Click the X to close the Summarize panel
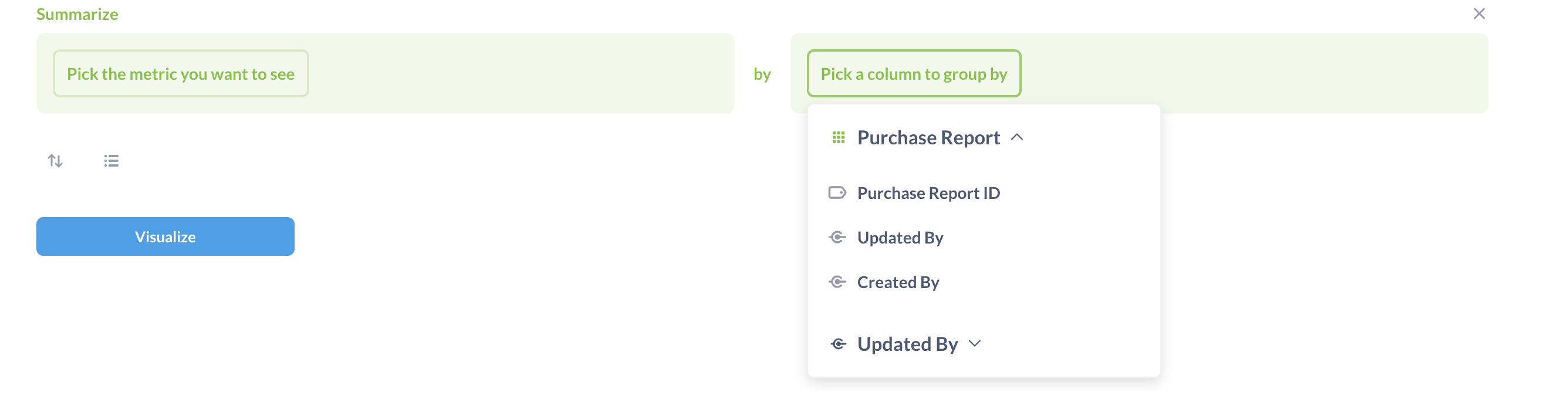Image resolution: width=1568 pixels, height=399 pixels. point(1479,13)
